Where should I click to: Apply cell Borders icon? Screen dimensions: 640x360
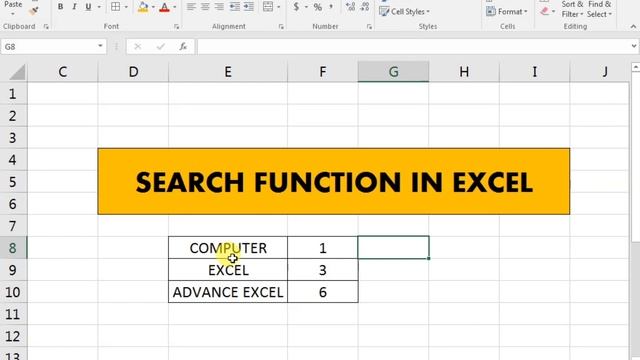pyautogui.click(x=116, y=7)
